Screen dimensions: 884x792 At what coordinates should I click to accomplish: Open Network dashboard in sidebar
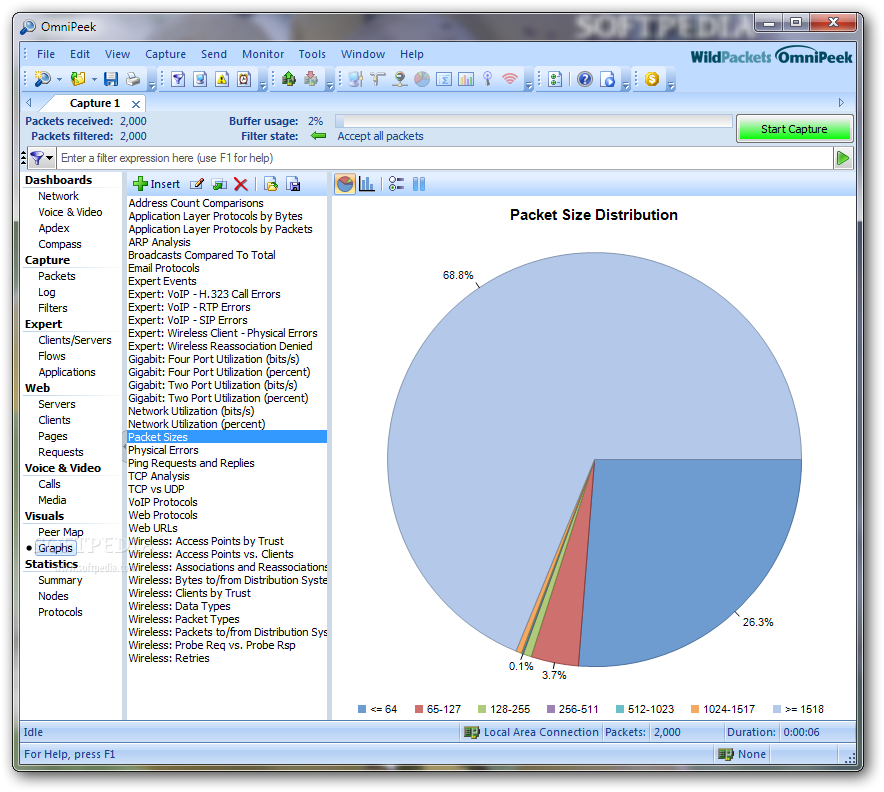click(58, 196)
